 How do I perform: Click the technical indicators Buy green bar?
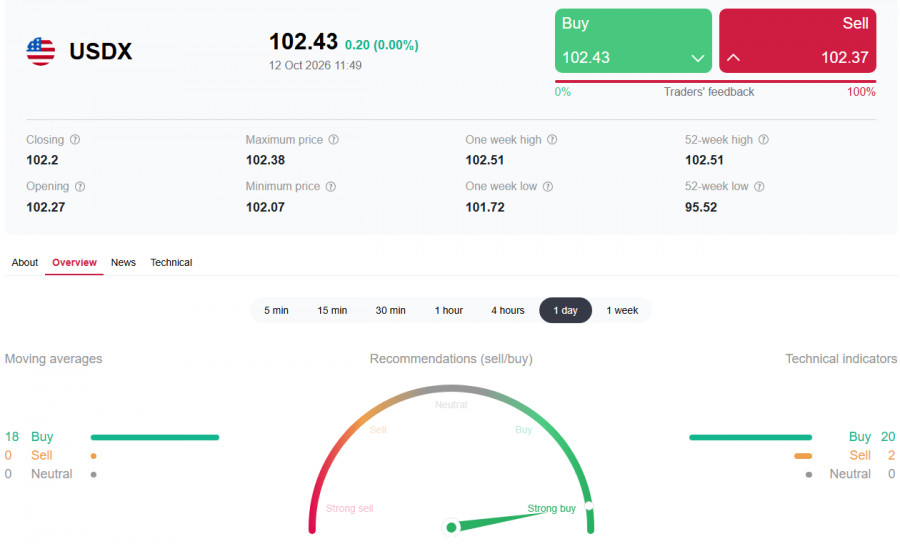tap(750, 437)
